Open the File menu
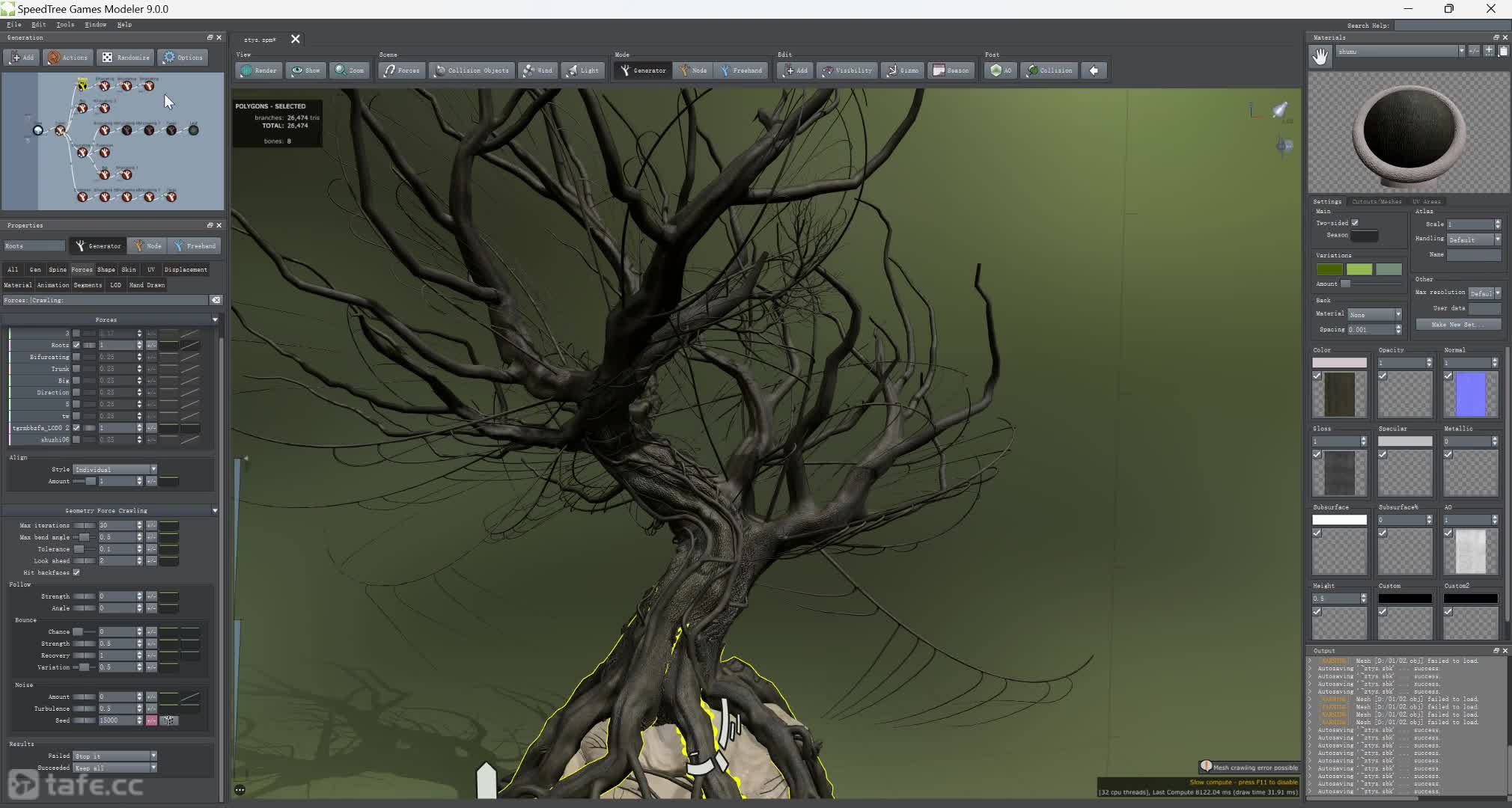This screenshot has height=808, width=1512. (13, 25)
